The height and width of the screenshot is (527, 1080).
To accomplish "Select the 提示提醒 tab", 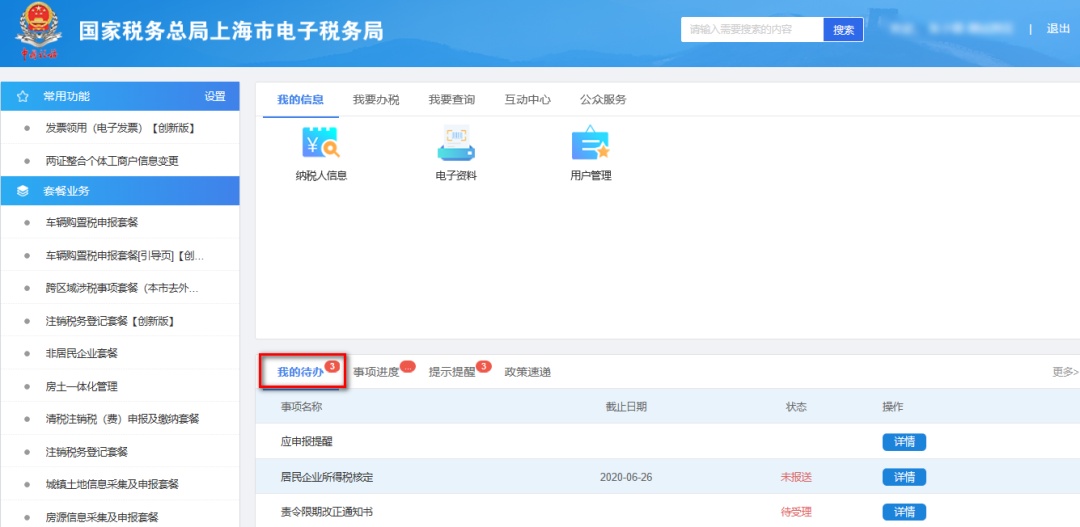I will (452, 372).
